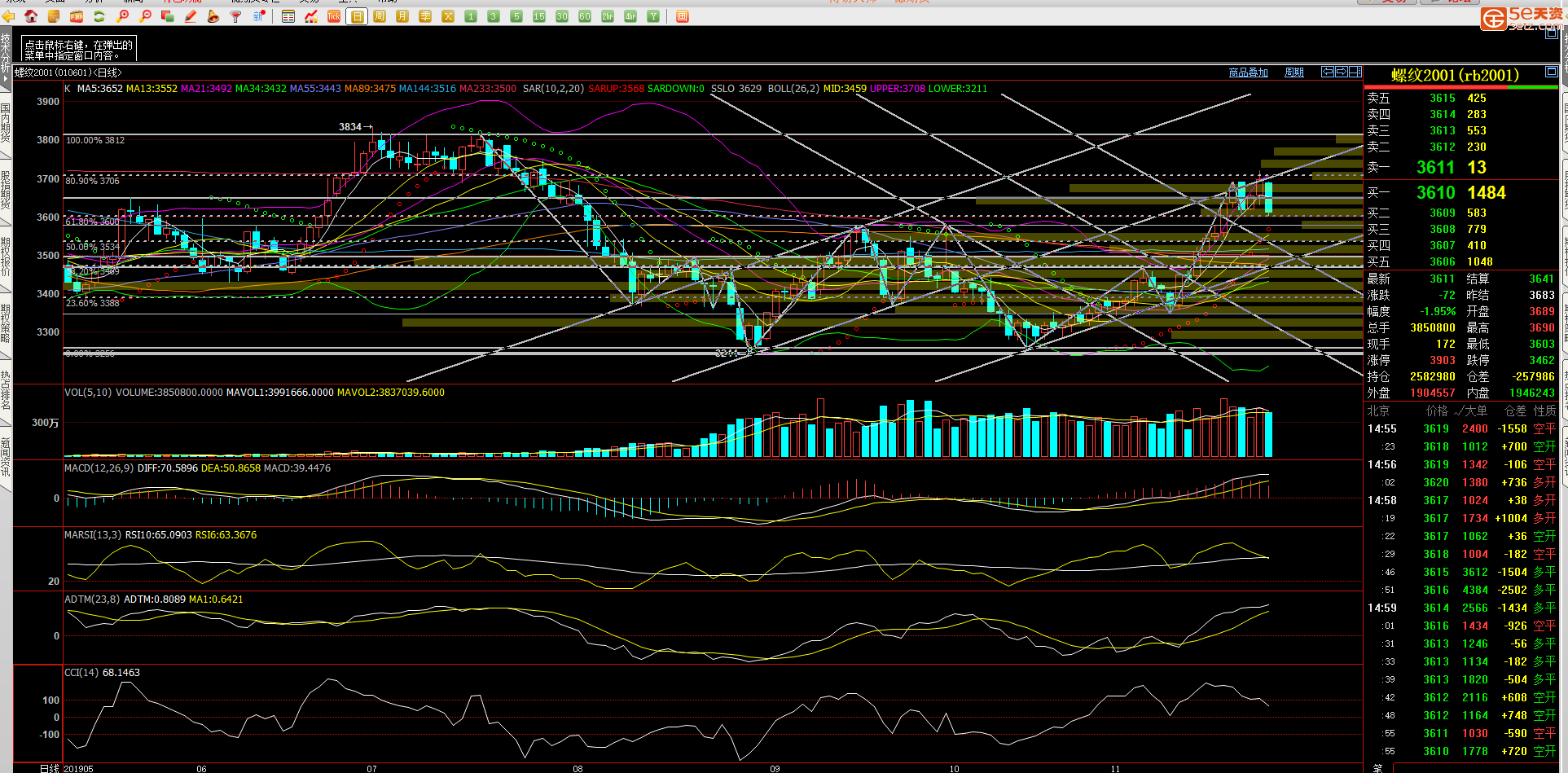Image resolution: width=1568 pixels, height=773 pixels.
Task: Click the 买一 price 3610
Action: [1435, 192]
